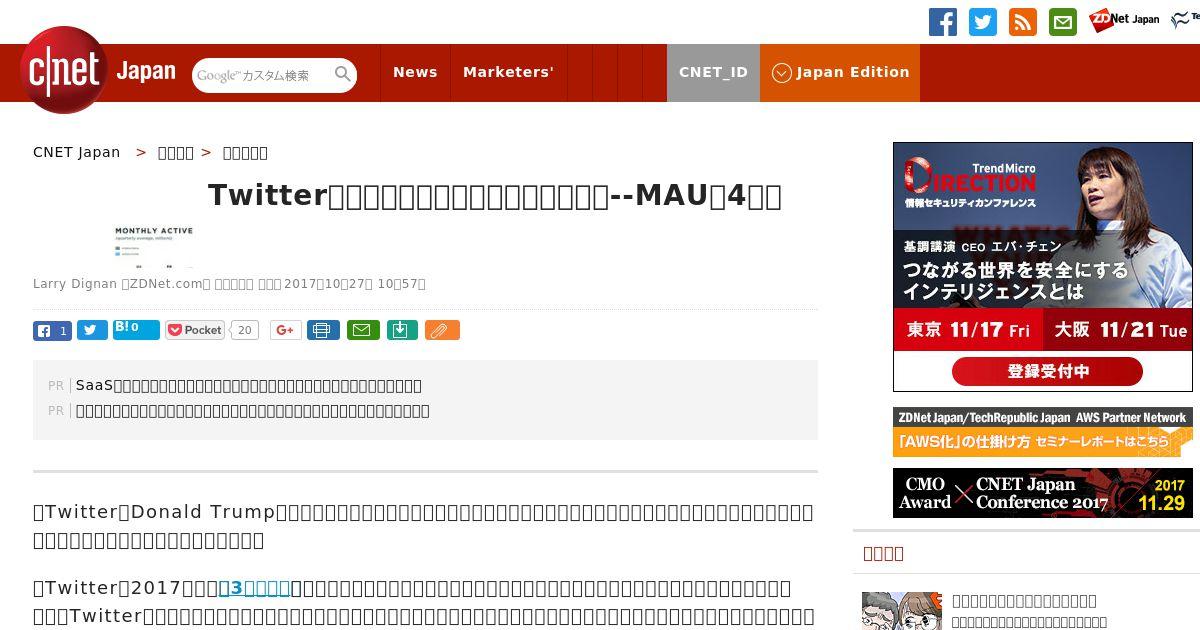Expand the Japan Edition dropdown
Viewport: 1200px width, 630px height.
click(840, 72)
